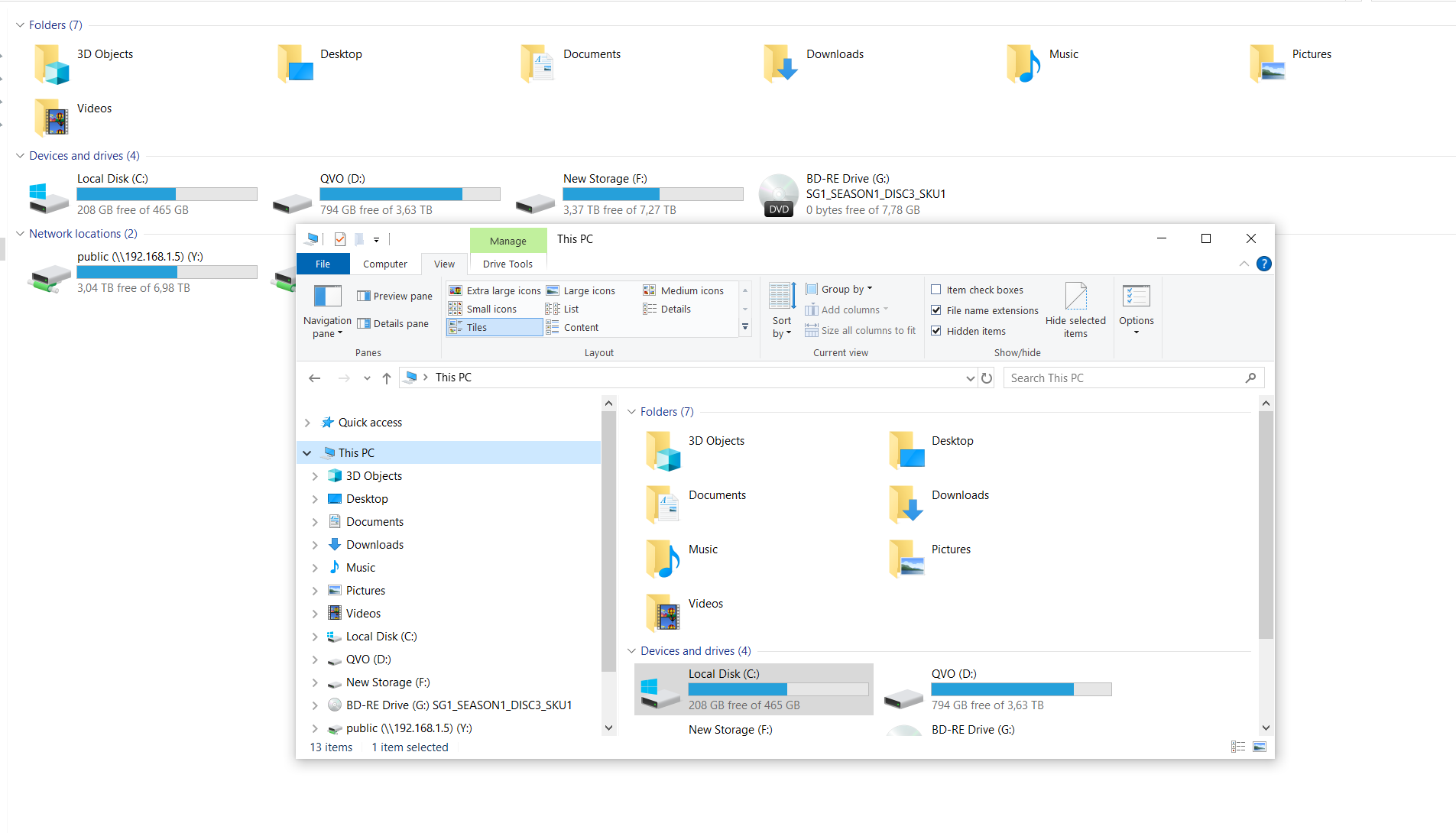The width and height of the screenshot is (1456, 833).
Task: Refresh the This PC view
Action: tap(987, 378)
